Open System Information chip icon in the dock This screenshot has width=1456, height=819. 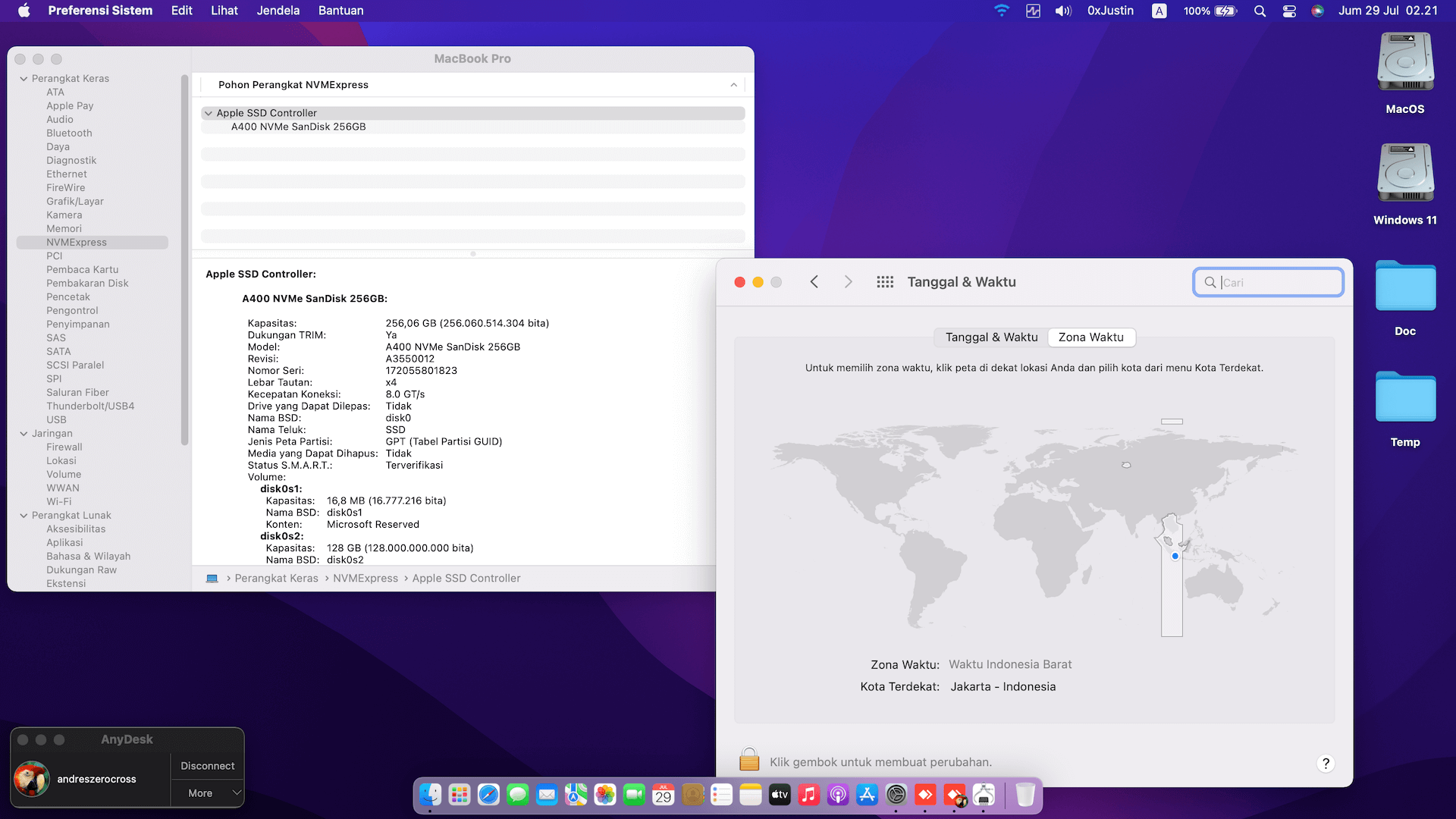point(984,795)
